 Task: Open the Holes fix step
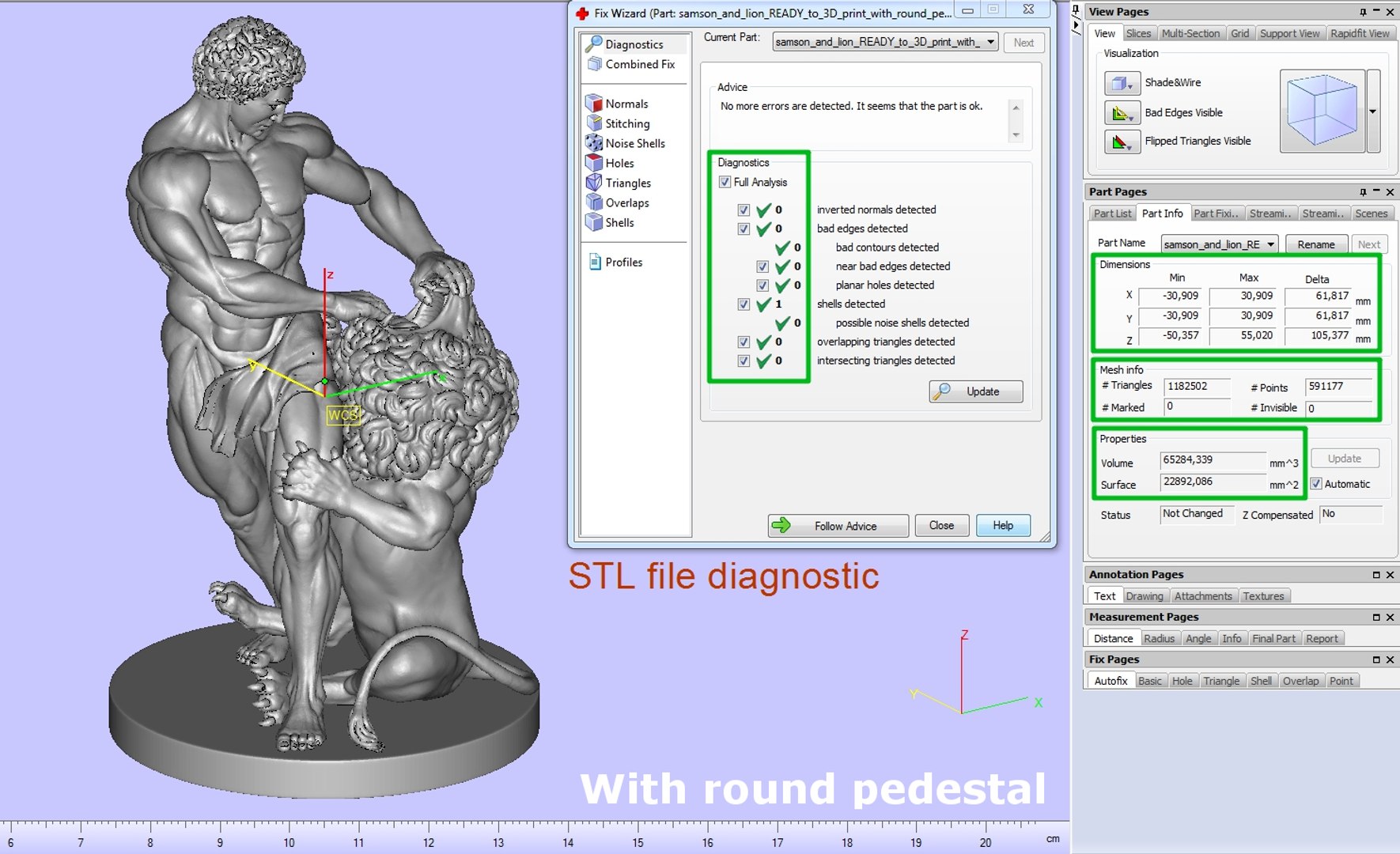click(619, 163)
